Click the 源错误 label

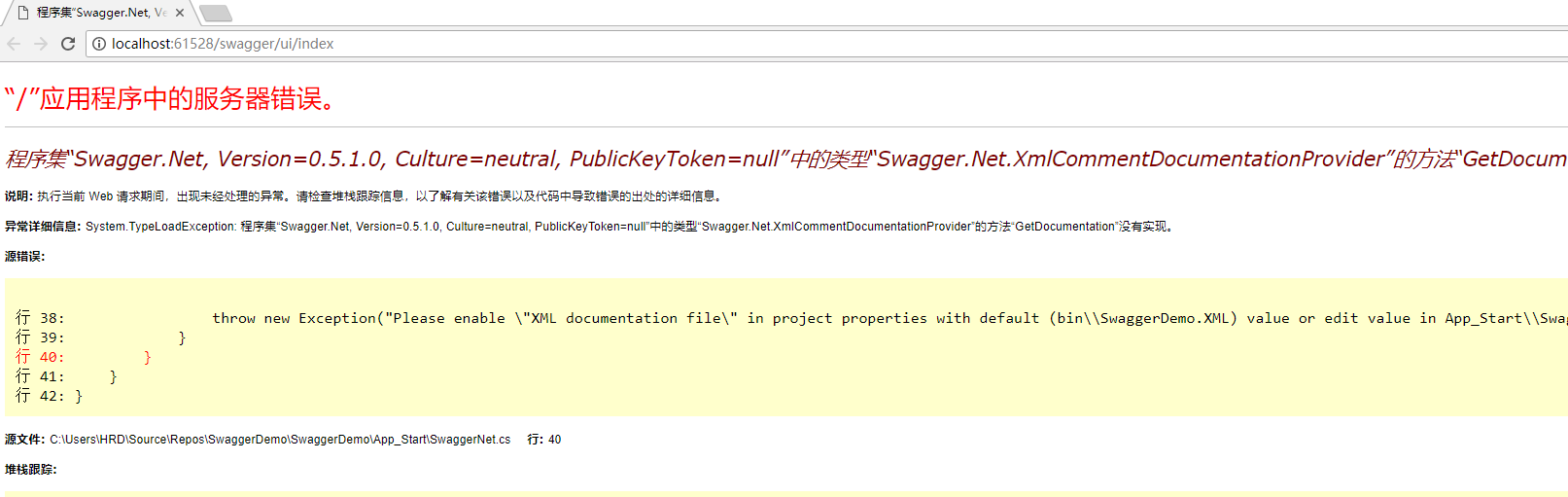tap(25, 257)
